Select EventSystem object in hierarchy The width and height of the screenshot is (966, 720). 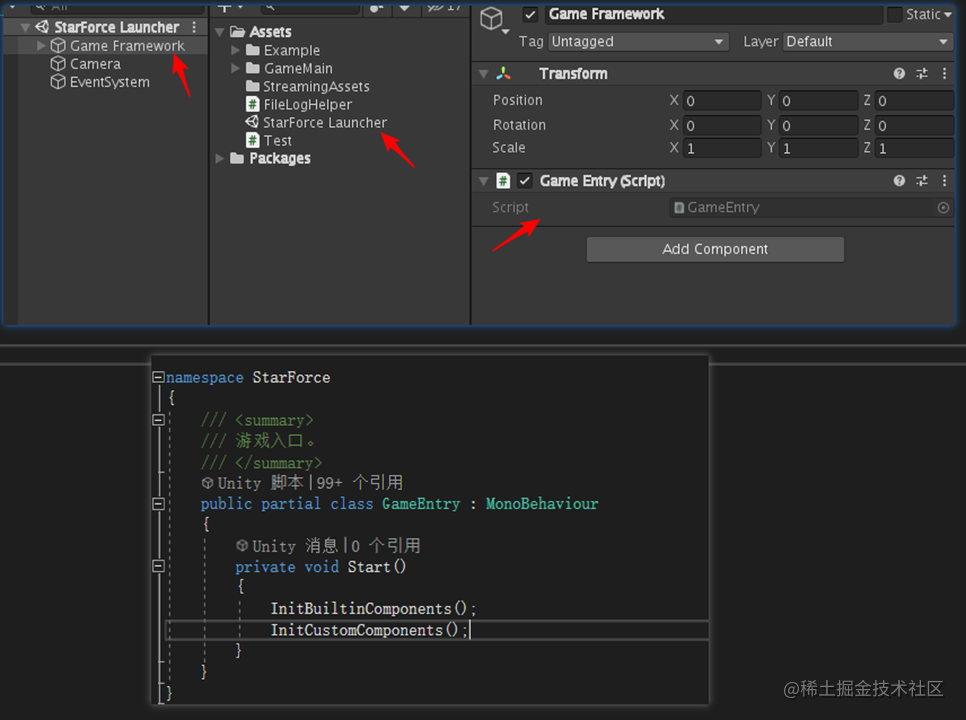(110, 82)
